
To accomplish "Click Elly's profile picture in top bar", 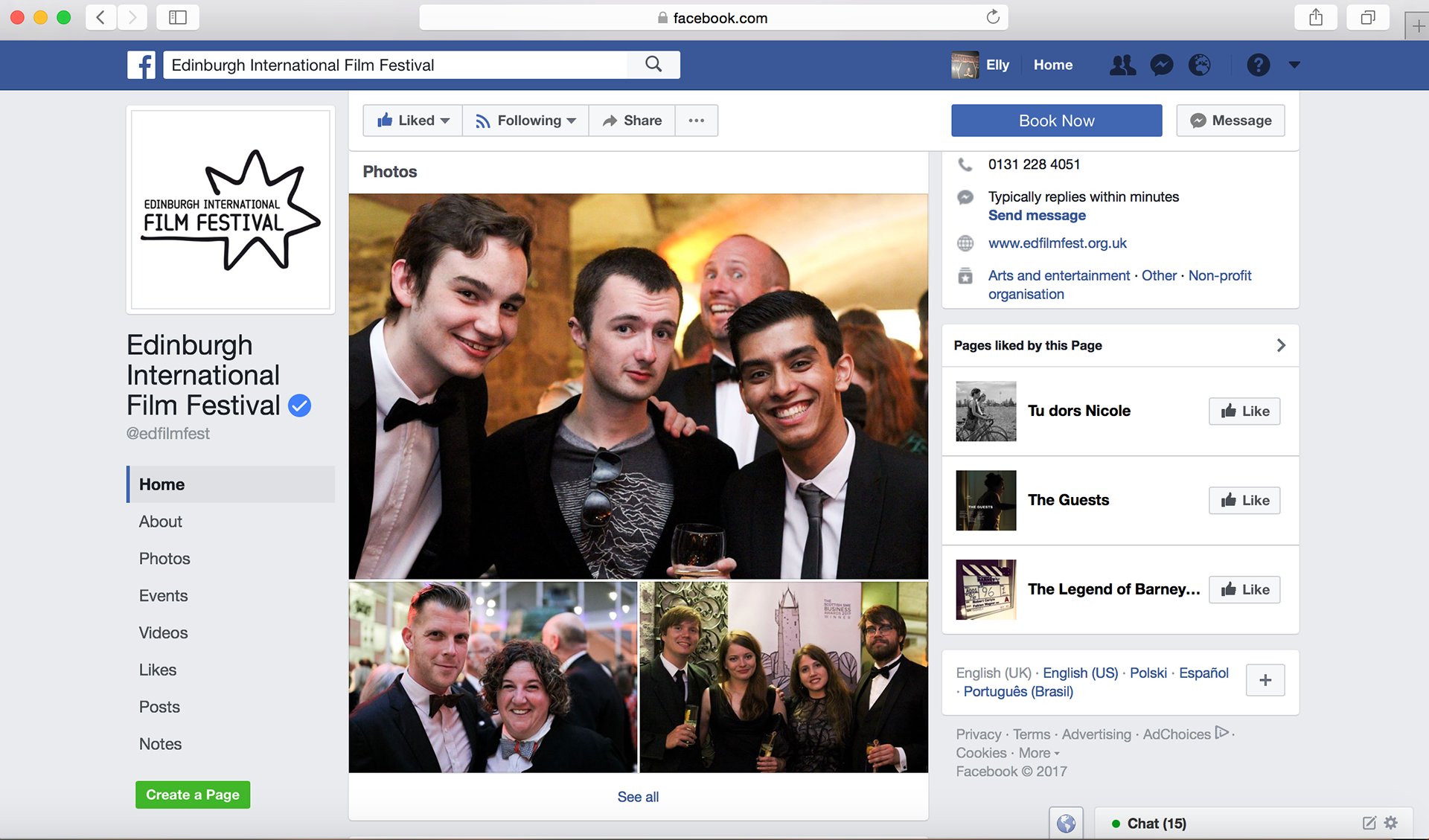I will (x=965, y=65).
